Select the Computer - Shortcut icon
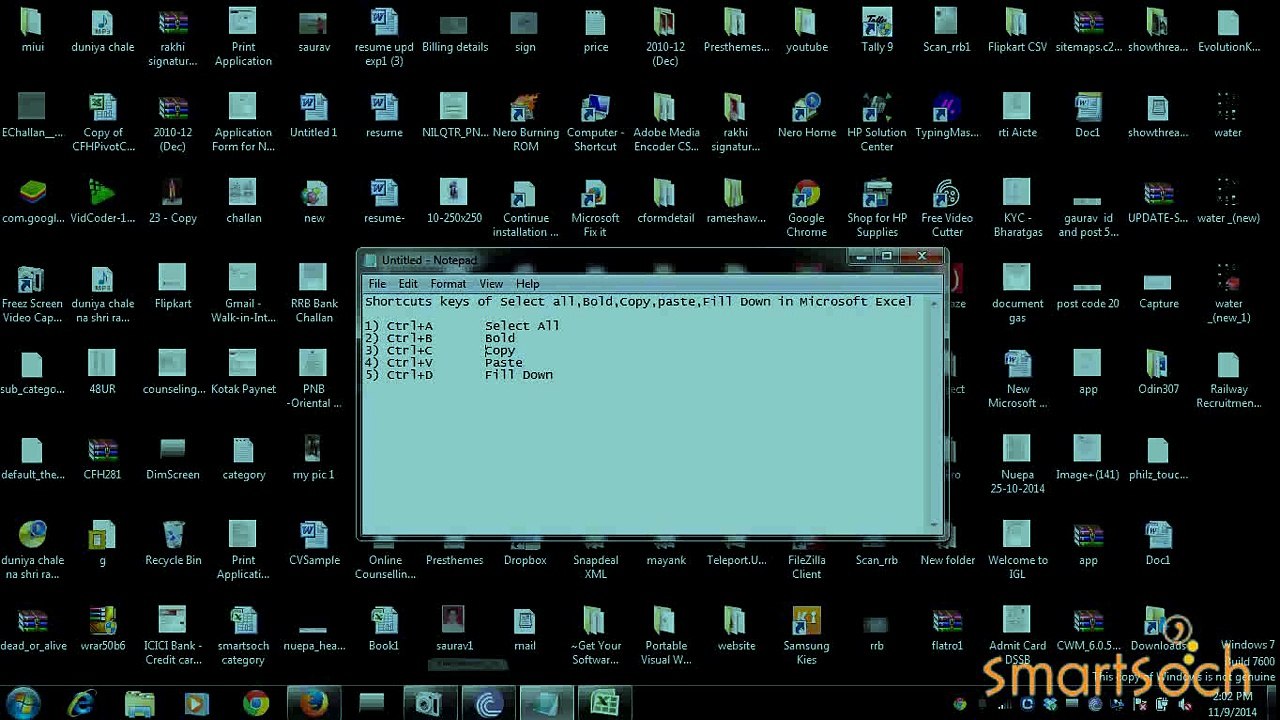 [x=595, y=123]
